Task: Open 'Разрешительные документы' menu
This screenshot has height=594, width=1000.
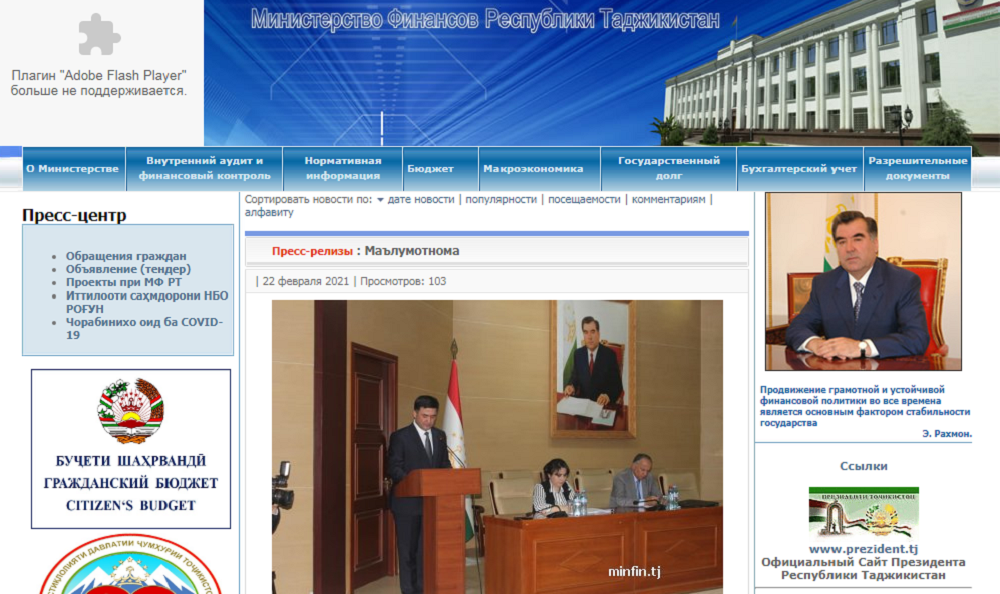Action: coord(917,168)
